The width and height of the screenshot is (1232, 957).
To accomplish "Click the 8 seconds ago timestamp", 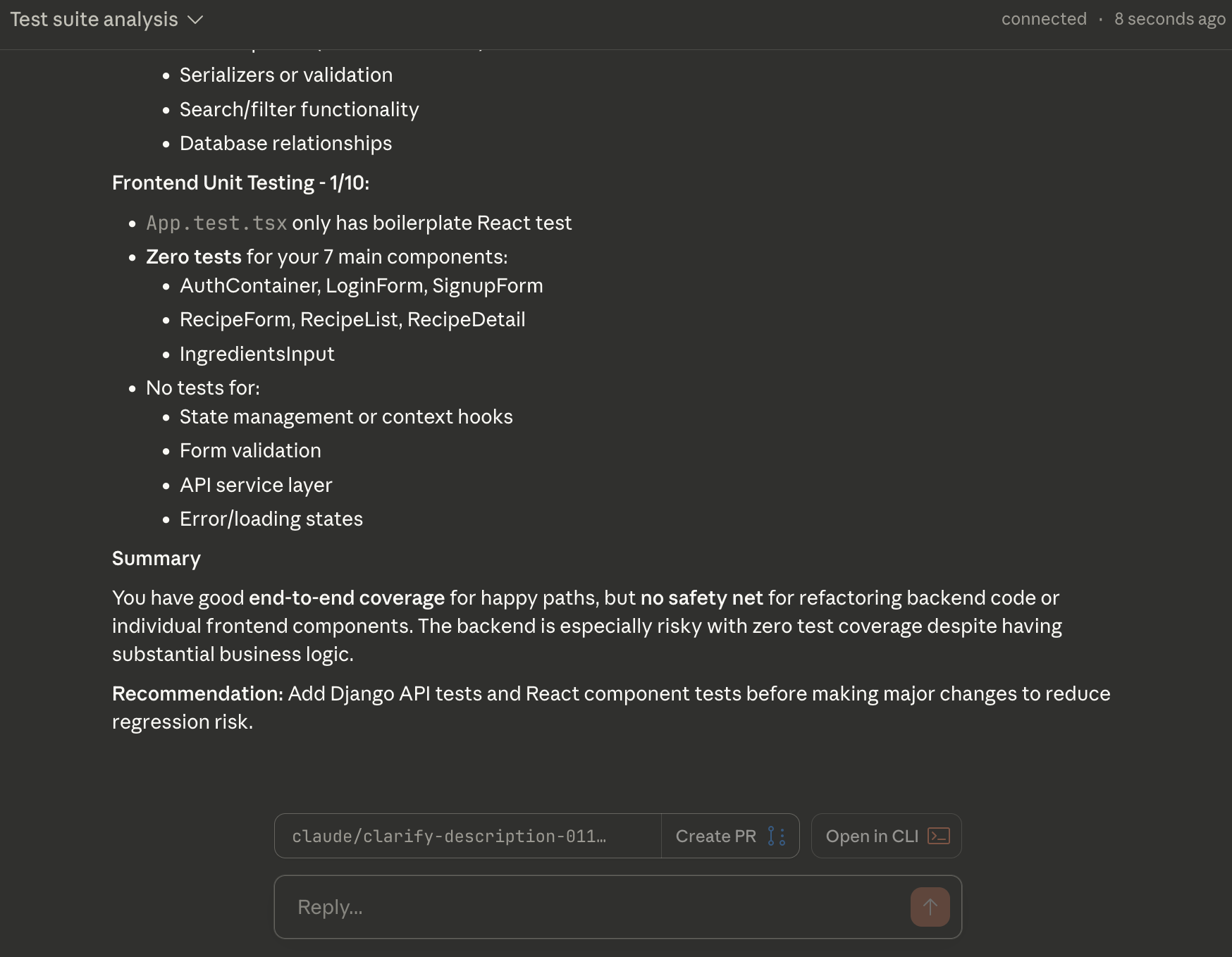I will pos(1169,19).
